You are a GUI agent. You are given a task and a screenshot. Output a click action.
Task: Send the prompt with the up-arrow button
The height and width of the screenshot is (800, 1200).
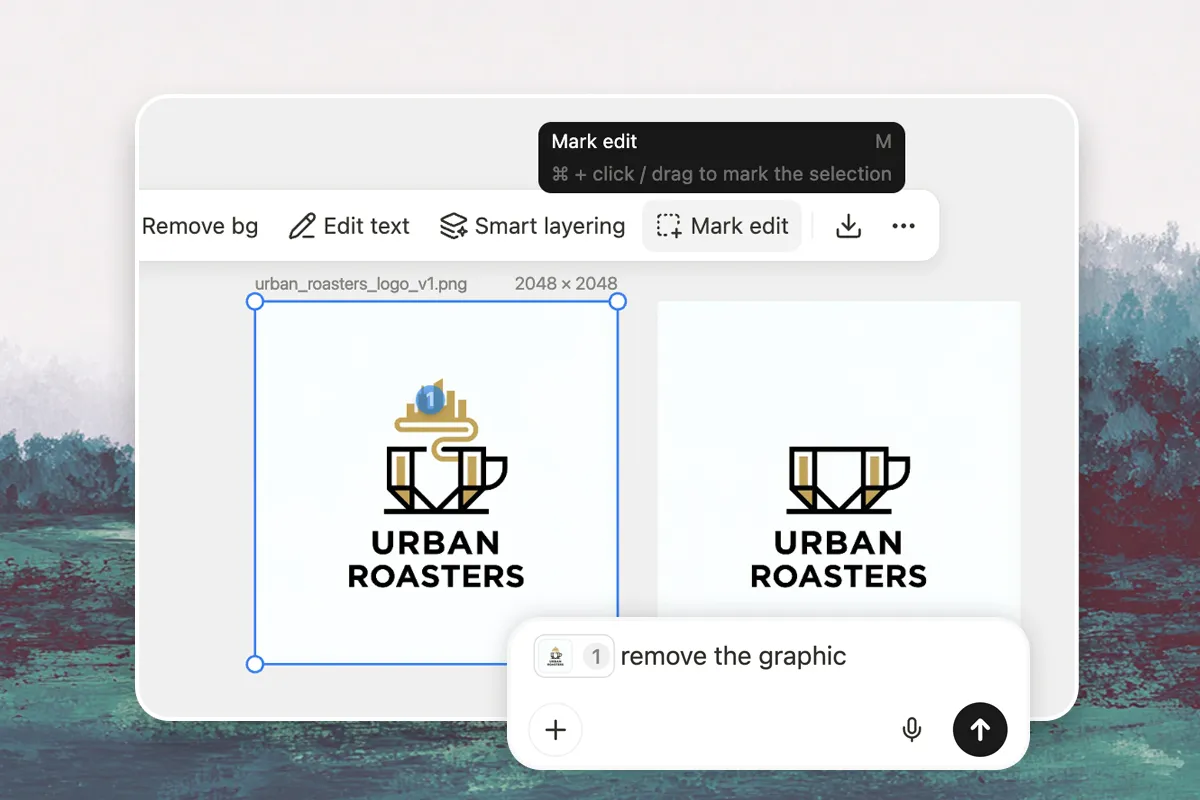[x=980, y=730]
